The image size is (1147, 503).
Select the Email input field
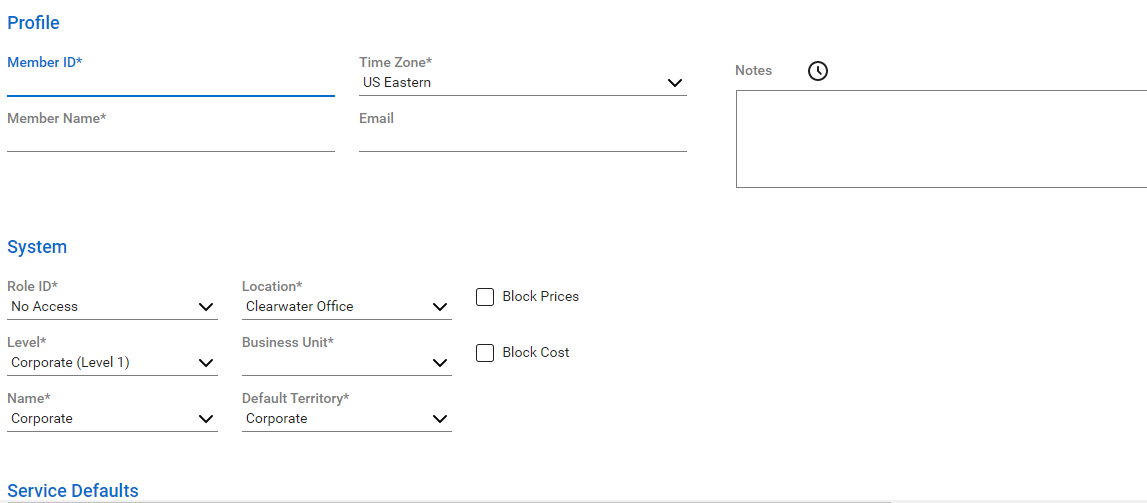(x=522, y=140)
